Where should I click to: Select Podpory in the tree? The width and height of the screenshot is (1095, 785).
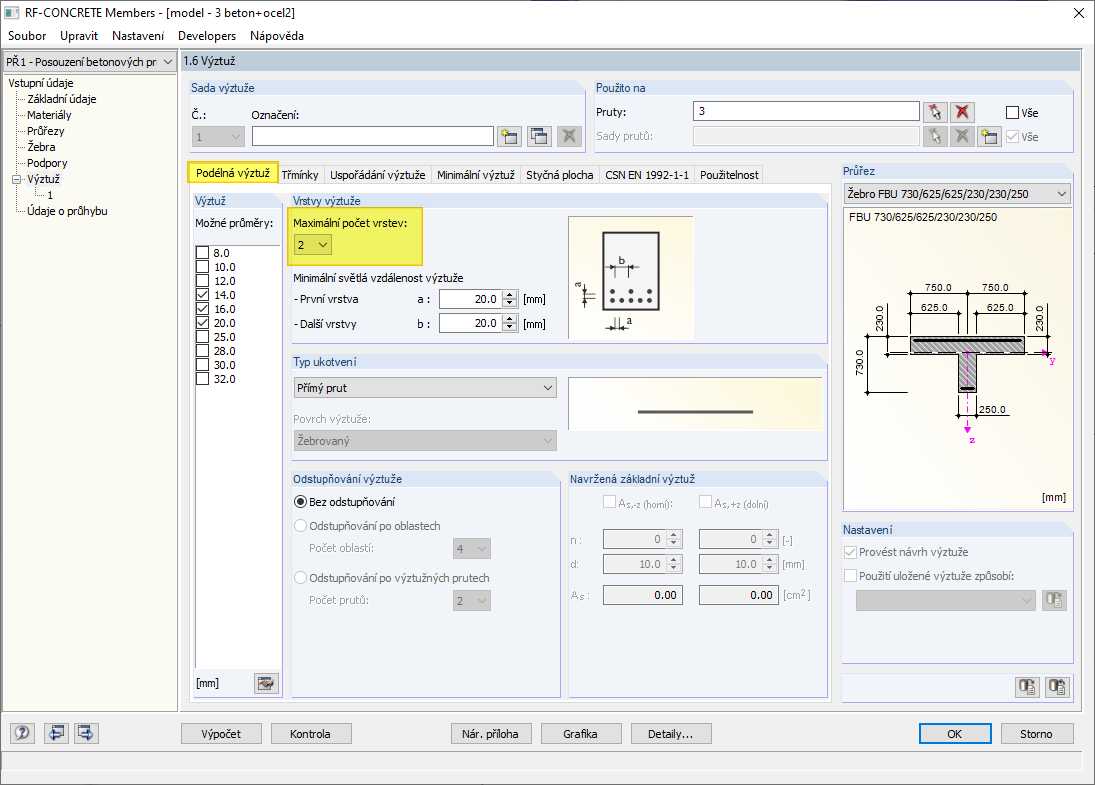(47, 163)
